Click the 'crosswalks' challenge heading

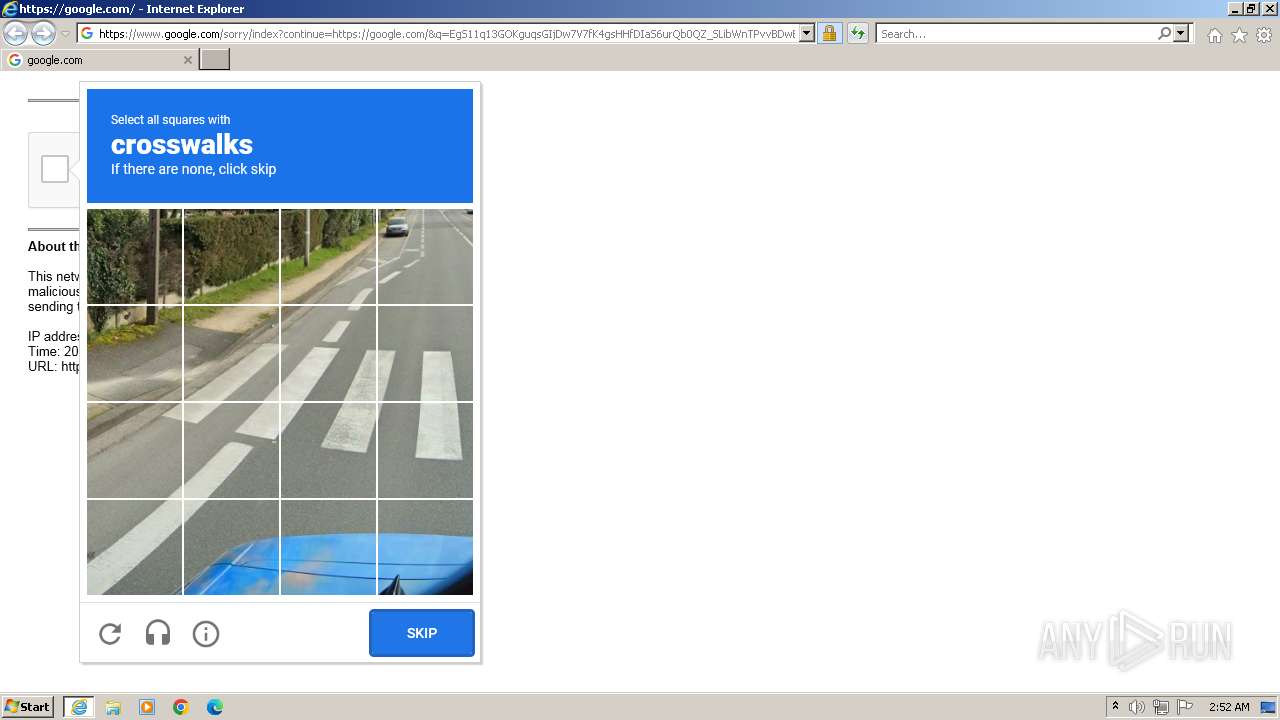coord(182,144)
